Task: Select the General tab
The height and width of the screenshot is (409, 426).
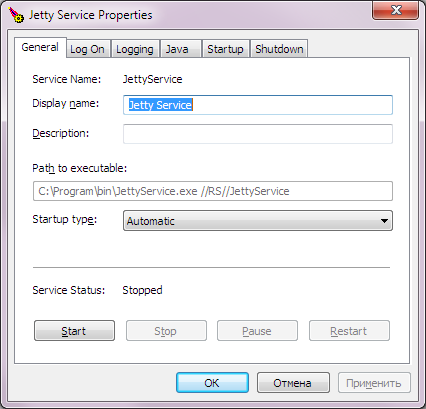Action: [40, 47]
